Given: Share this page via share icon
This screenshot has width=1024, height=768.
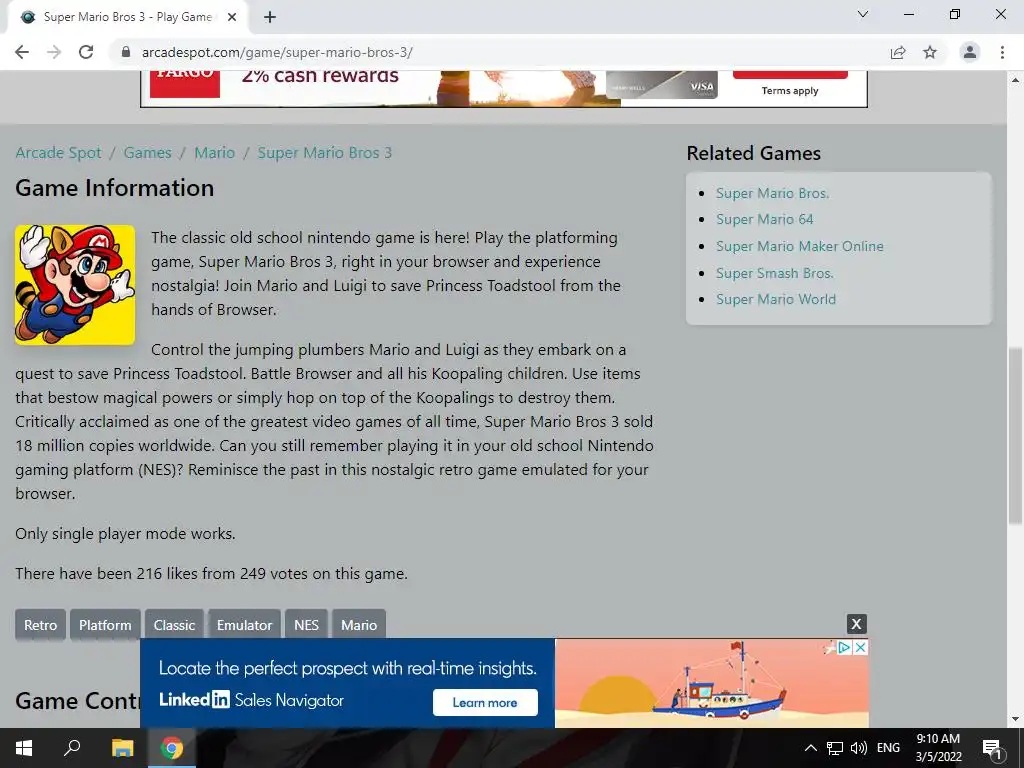Looking at the screenshot, I should (898, 52).
